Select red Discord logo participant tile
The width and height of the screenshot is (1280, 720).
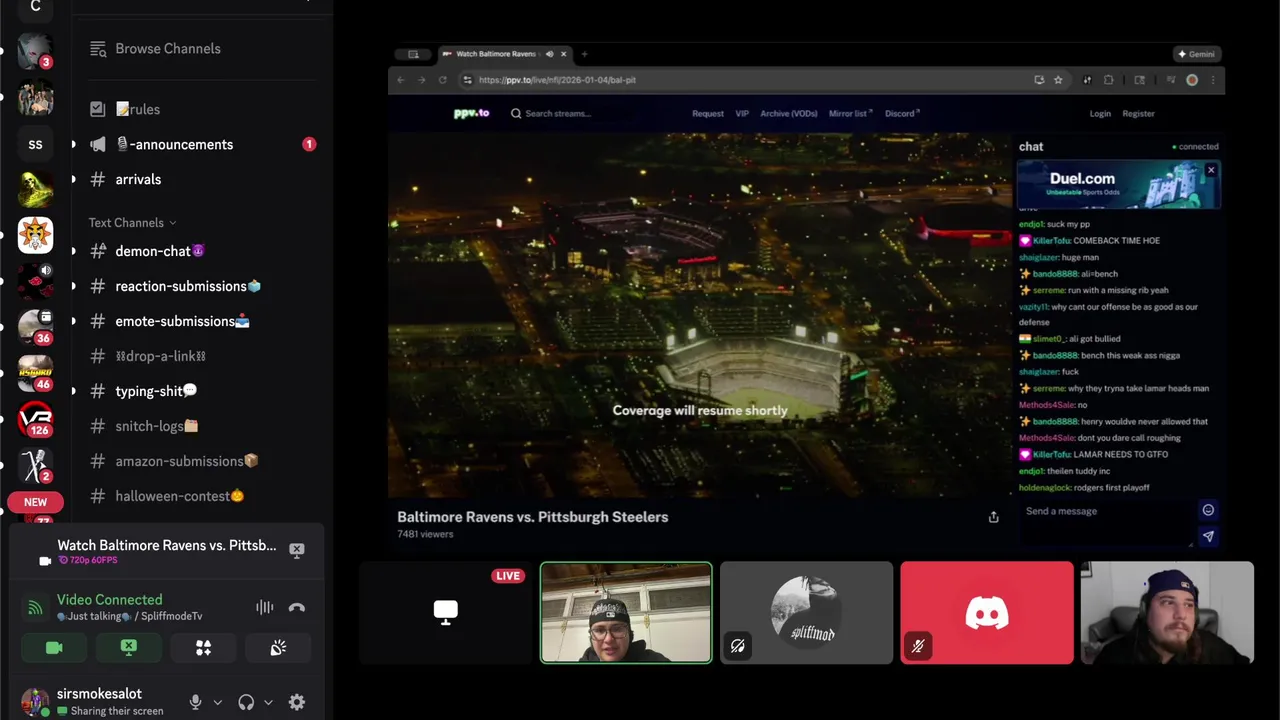click(987, 613)
